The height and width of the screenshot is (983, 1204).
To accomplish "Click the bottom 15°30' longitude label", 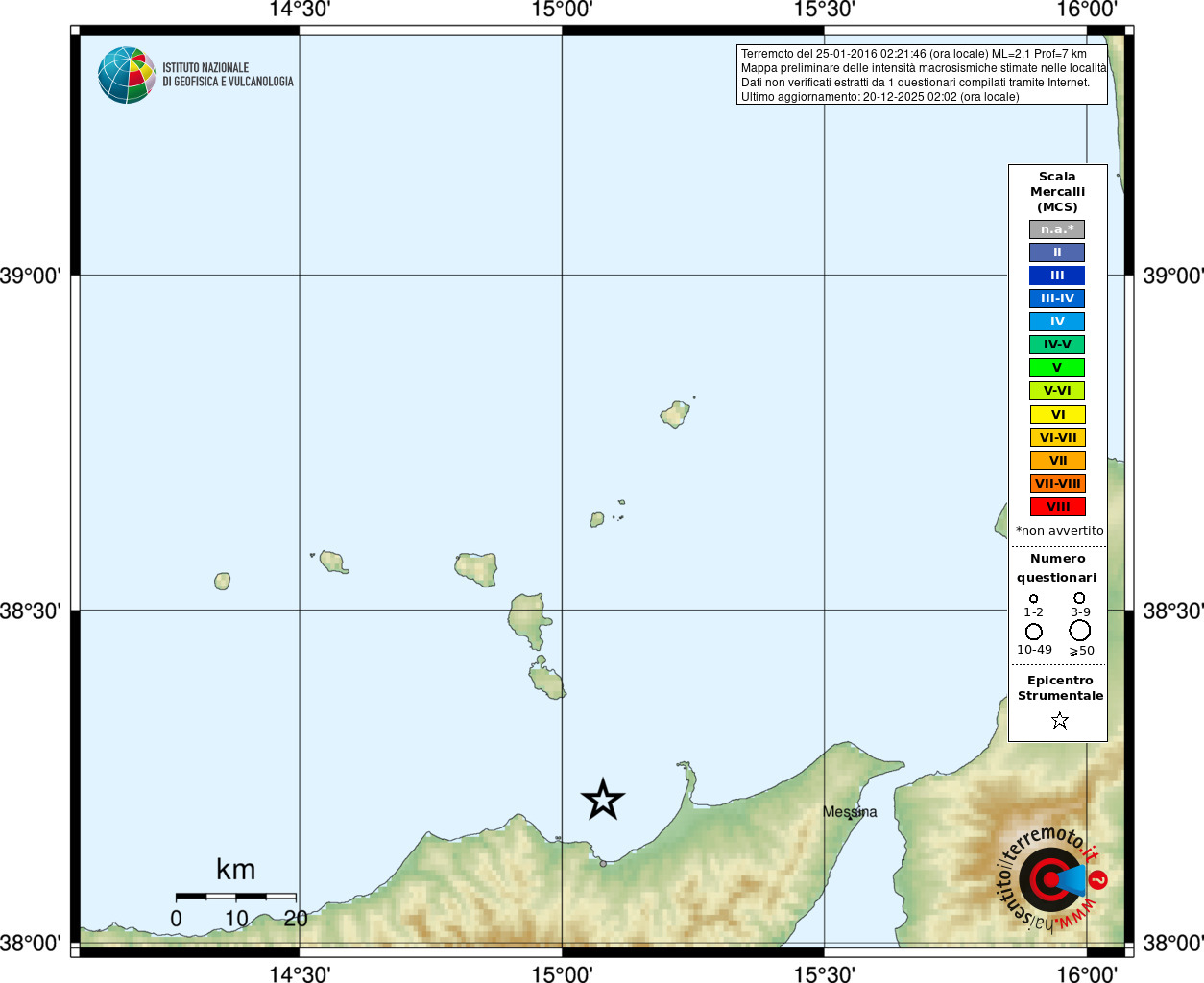I will click(824, 974).
